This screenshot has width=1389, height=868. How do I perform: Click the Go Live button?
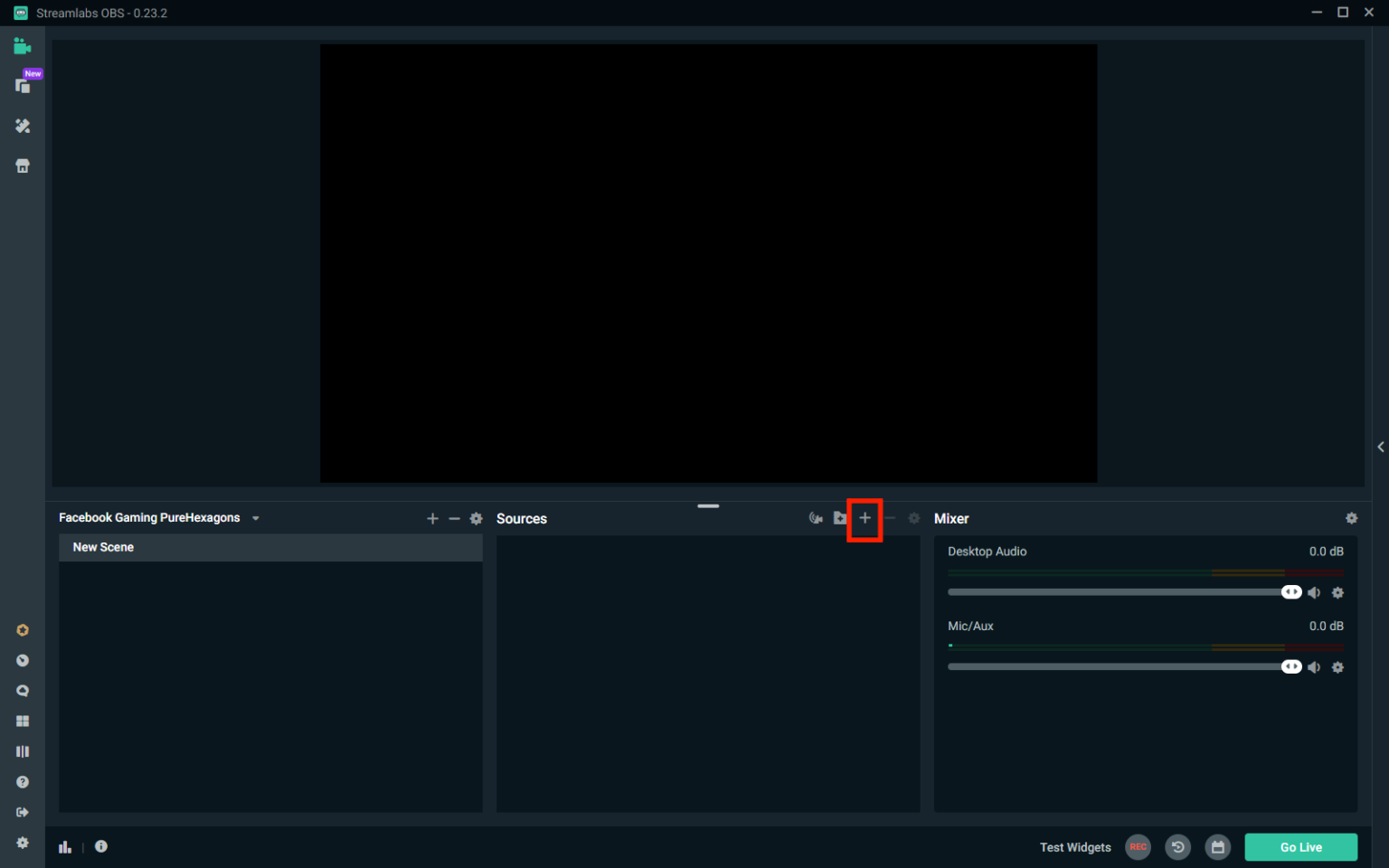tap(1300, 847)
